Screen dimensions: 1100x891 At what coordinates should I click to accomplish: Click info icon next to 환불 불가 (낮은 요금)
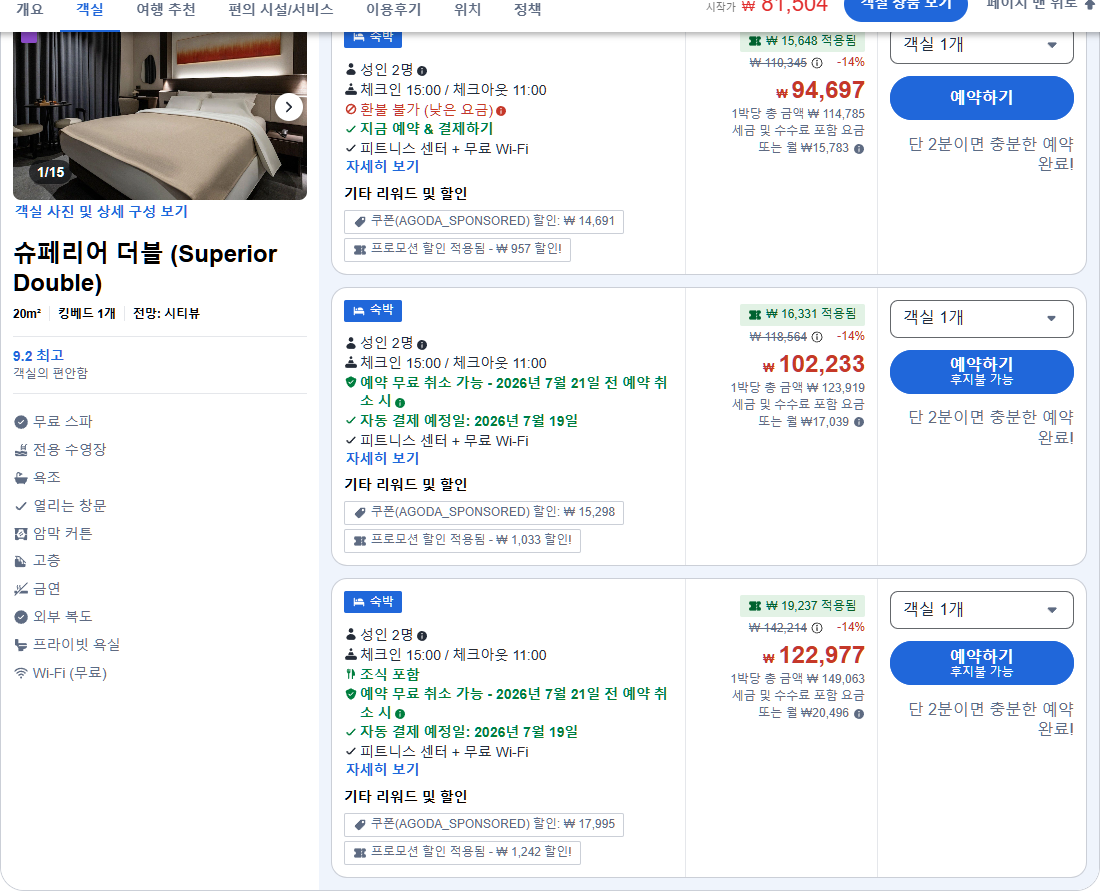click(501, 111)
